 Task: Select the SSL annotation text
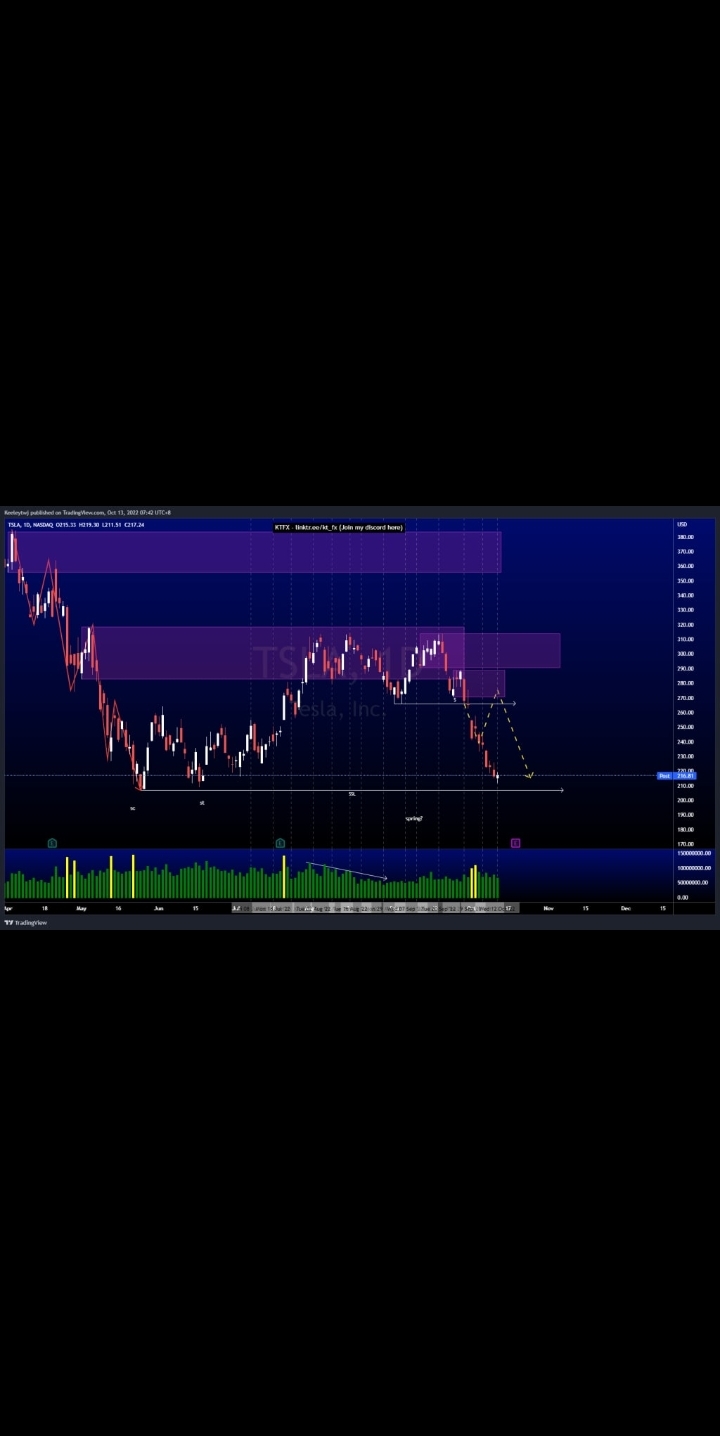point(352,794)
